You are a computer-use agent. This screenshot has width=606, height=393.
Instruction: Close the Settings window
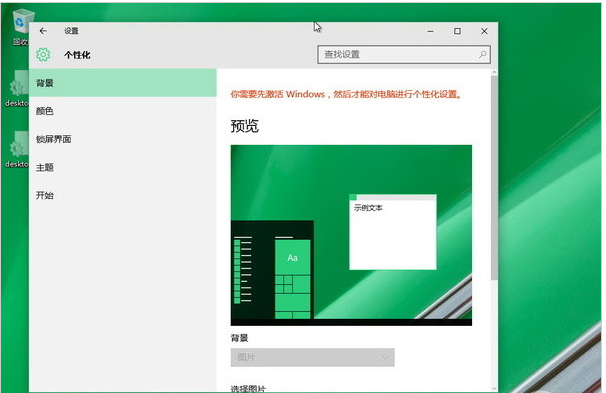484,31
